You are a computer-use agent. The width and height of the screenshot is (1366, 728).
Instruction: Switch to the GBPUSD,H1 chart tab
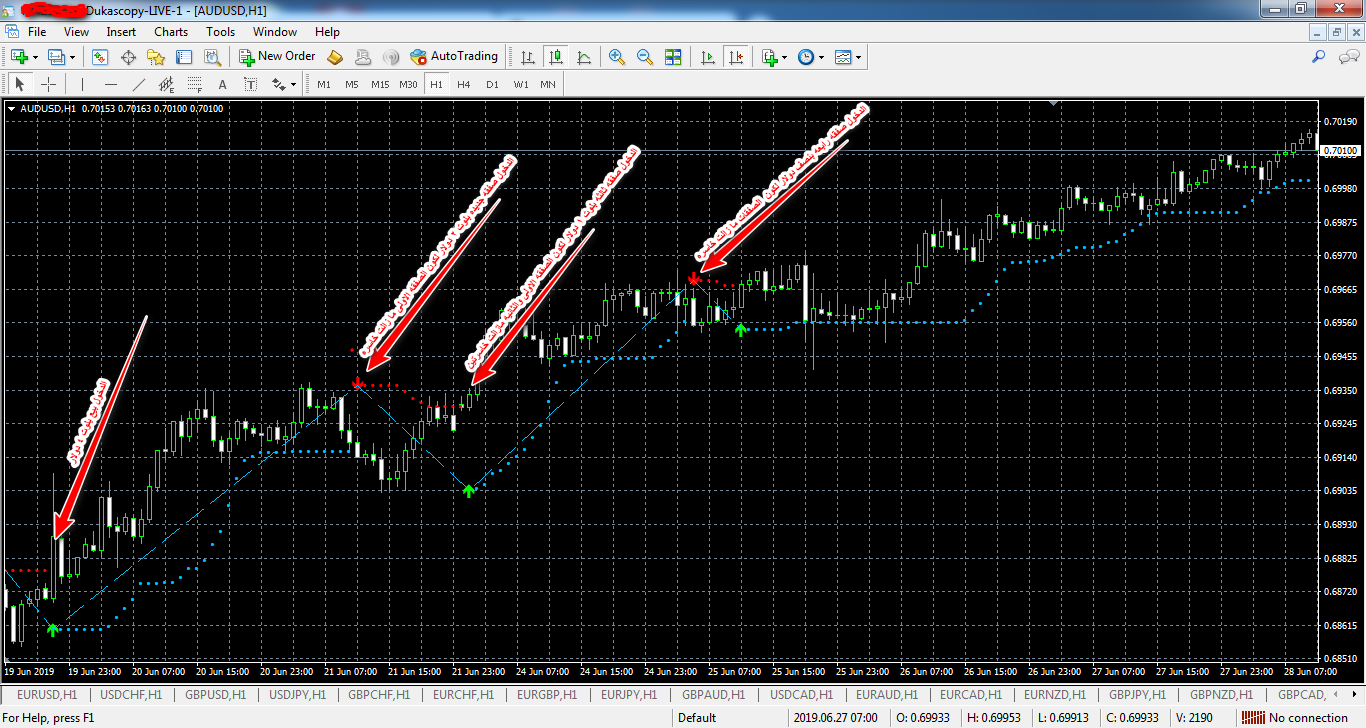coord(216,694)
